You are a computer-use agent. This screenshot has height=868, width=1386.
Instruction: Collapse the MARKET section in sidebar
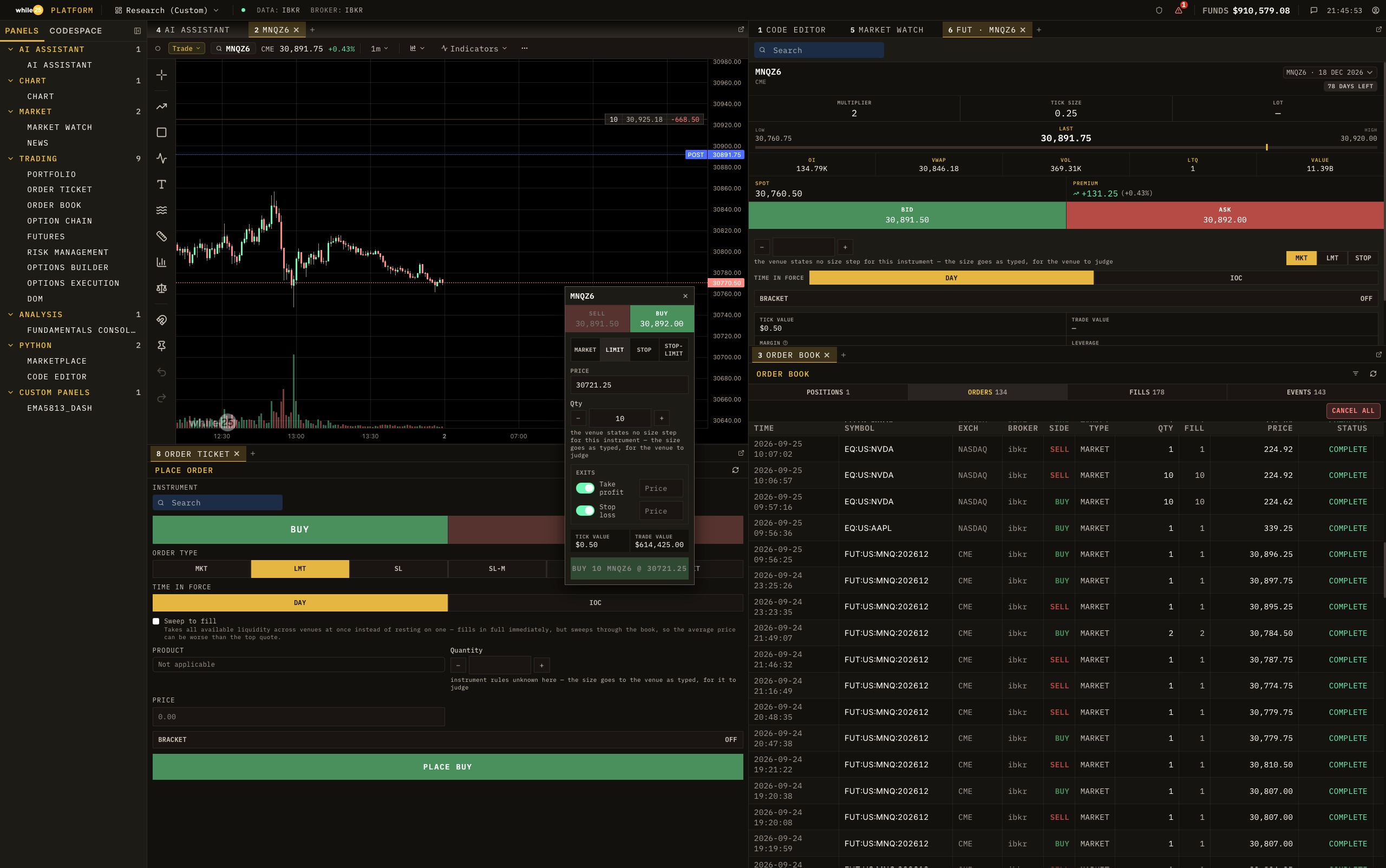35,111
